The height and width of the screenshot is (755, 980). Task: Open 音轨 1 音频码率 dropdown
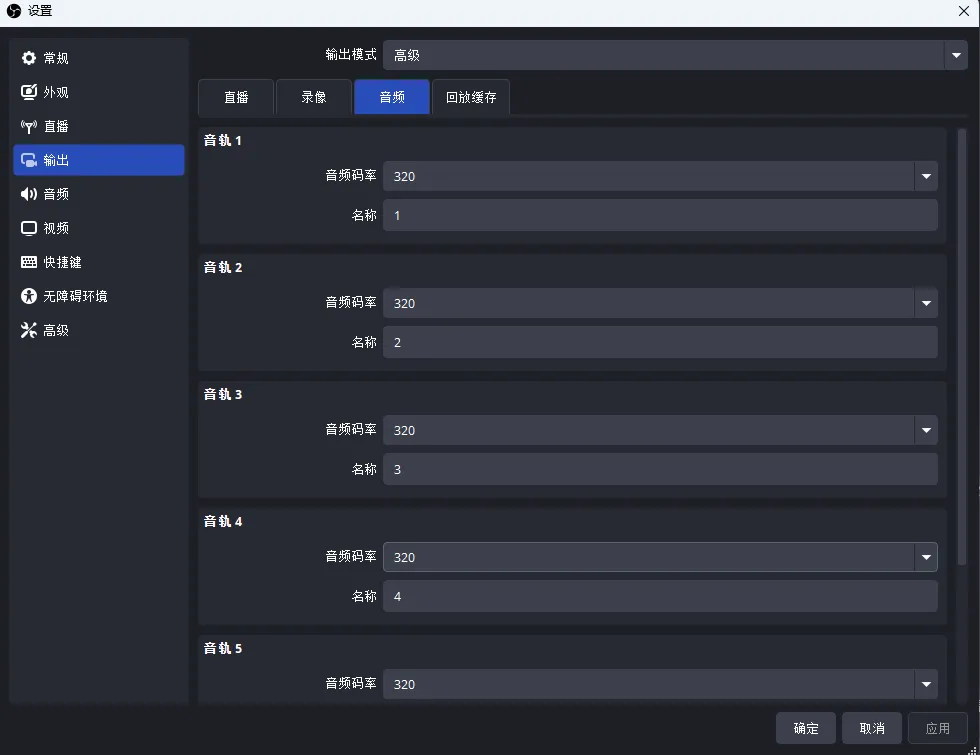tap(659, 176)
